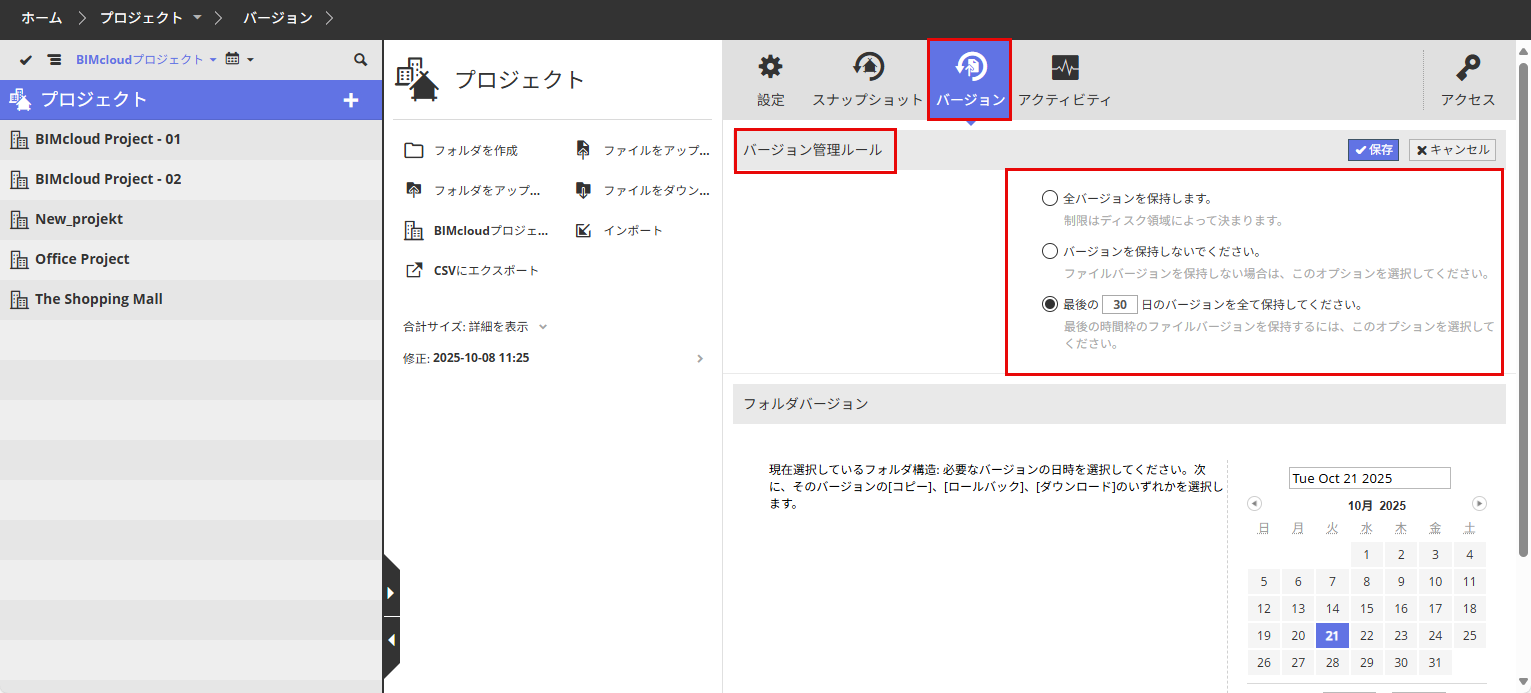Image resolution: width=1531 pixels, height=693 pixels.
Task: Select the バージョン tab icon
Action: tap(970, 67)
